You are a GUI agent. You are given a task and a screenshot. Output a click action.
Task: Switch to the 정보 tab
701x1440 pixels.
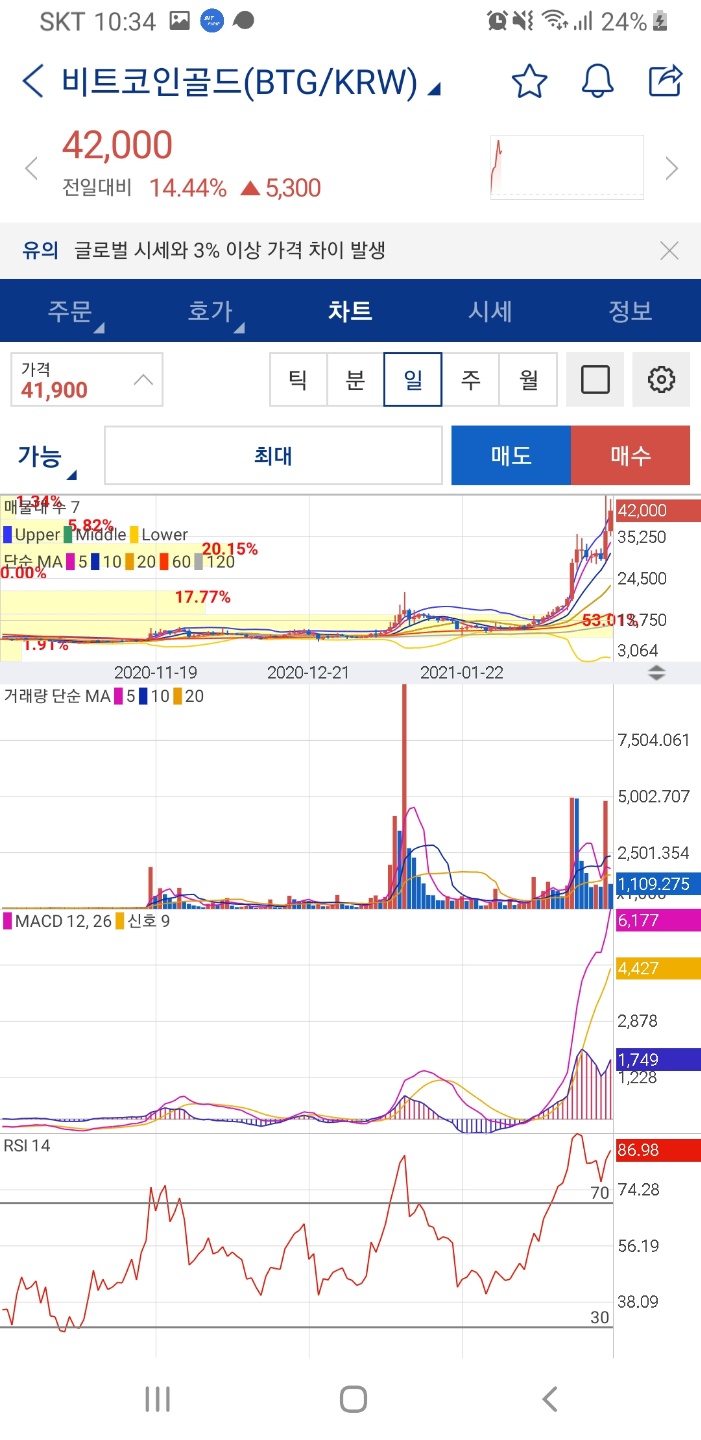pyautogui.click(x=631, y=311)
